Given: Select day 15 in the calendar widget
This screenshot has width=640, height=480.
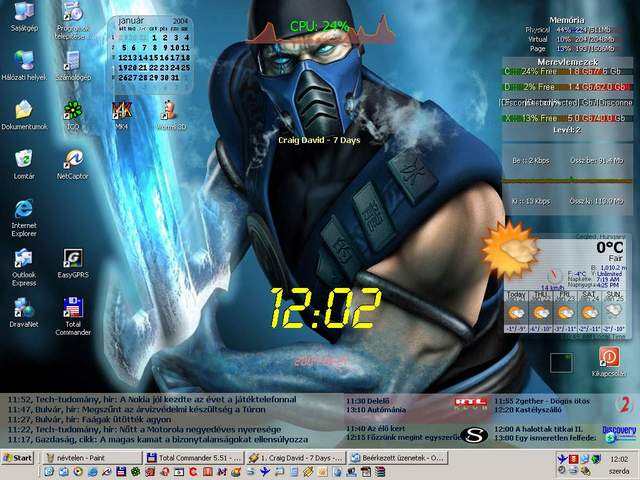Looking at the screenshot, I should pyautogui.click(x=154, y=58).
